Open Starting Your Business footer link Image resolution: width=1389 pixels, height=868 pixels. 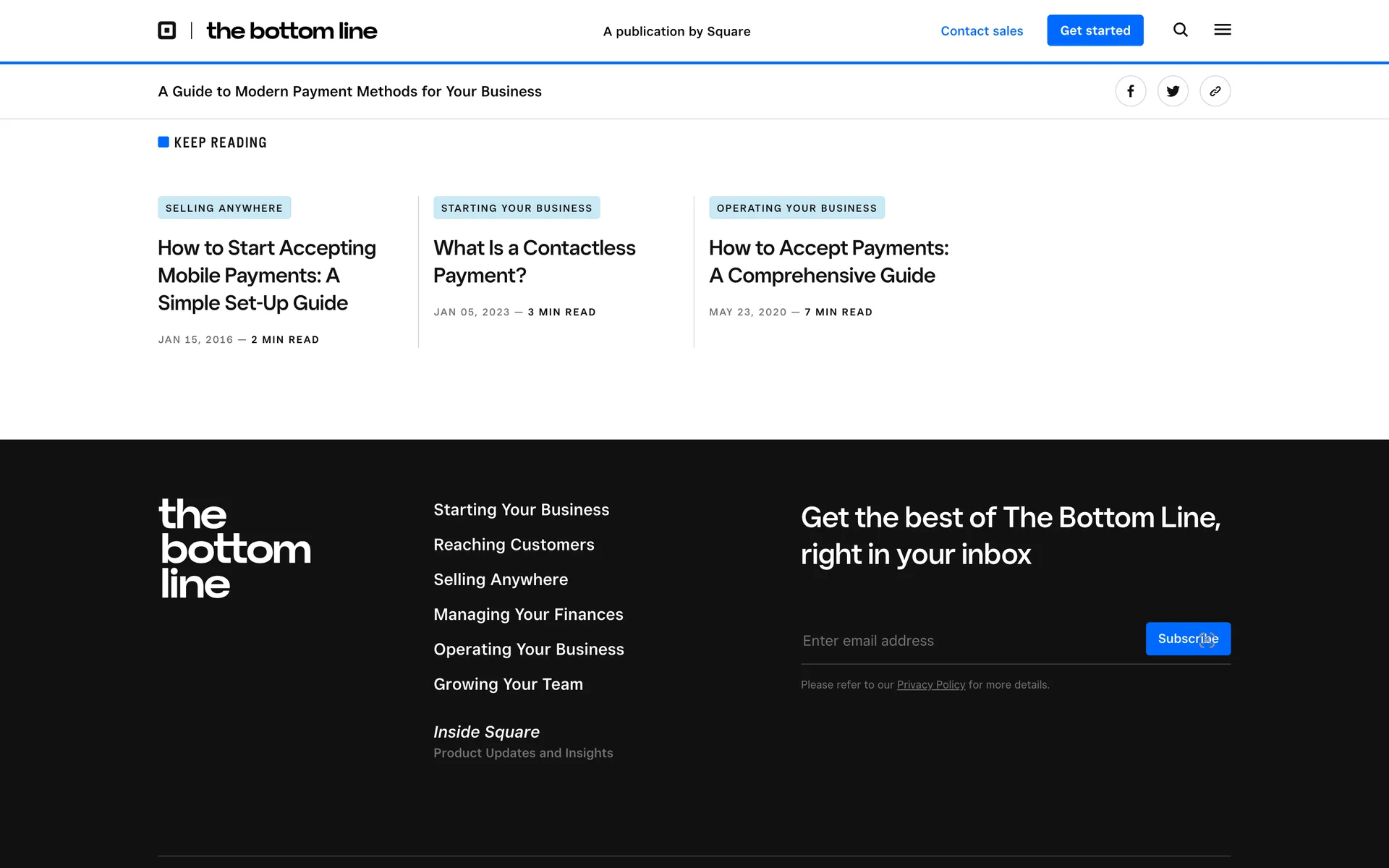(521, 510)
